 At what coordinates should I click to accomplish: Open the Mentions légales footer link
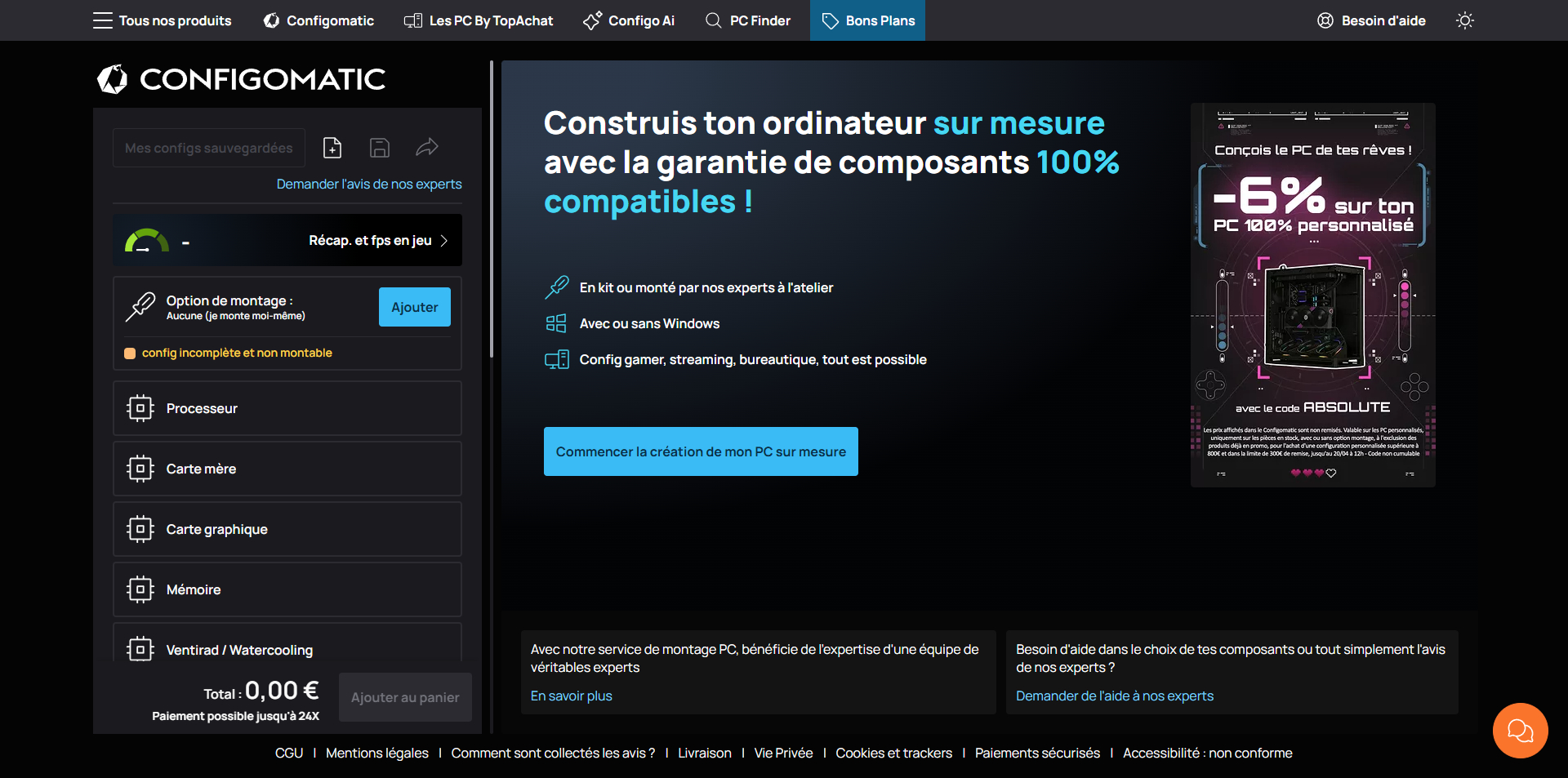(x=377, y=753)
